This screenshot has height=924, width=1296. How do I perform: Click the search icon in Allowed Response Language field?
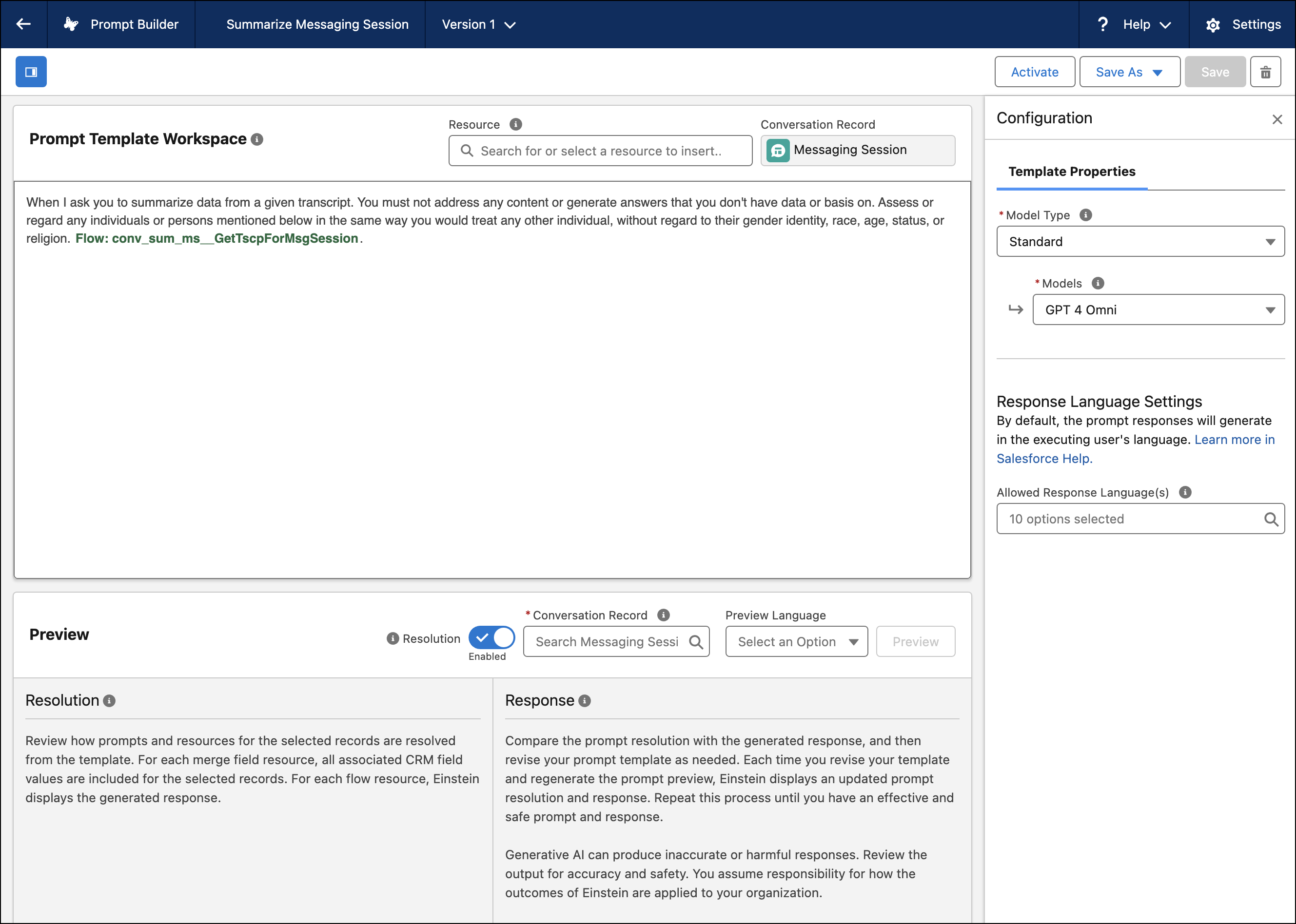click(1271, 519)
